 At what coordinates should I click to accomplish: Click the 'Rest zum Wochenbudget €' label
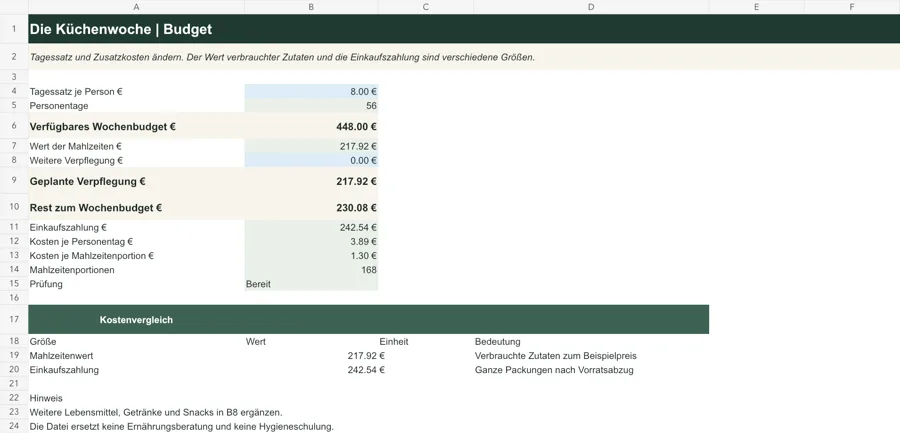96,208
